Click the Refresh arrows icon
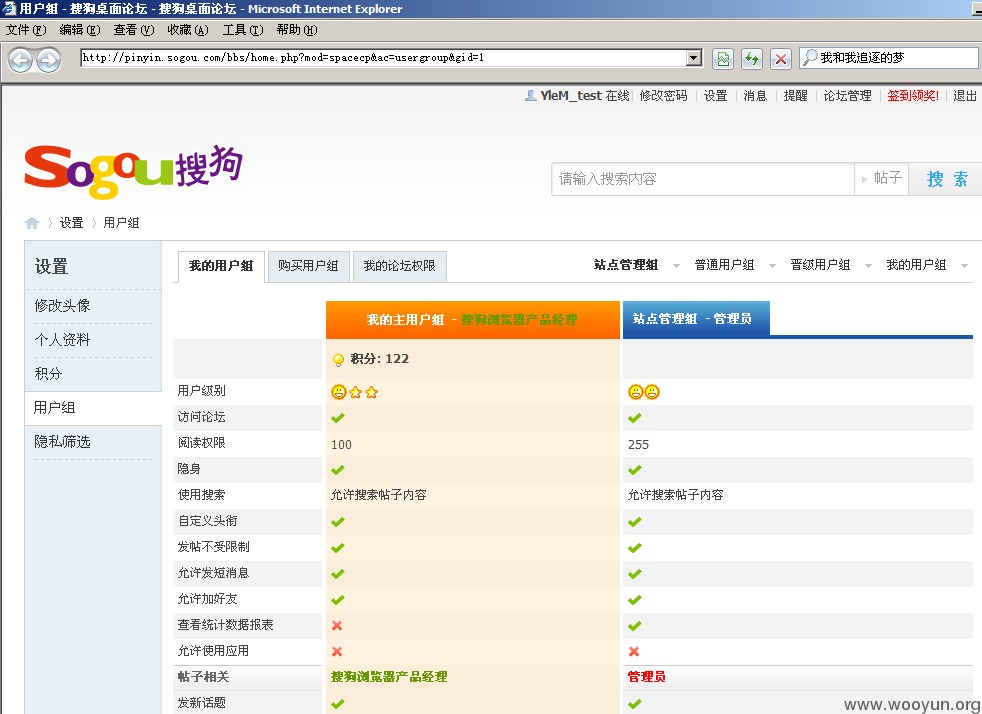982x714 pixels. [x=752, y=59]
